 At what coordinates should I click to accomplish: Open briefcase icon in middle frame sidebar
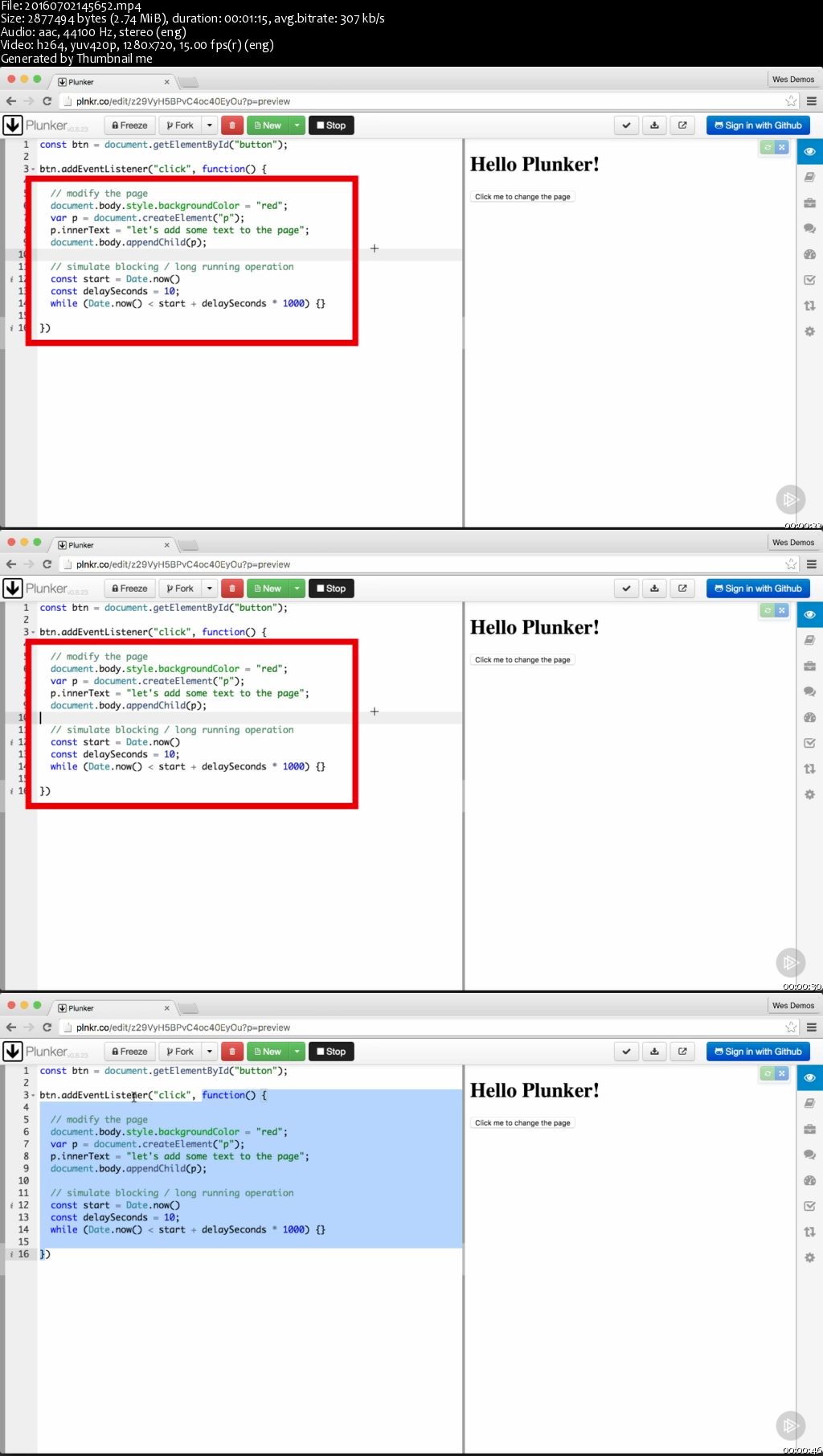click(809, 666)
